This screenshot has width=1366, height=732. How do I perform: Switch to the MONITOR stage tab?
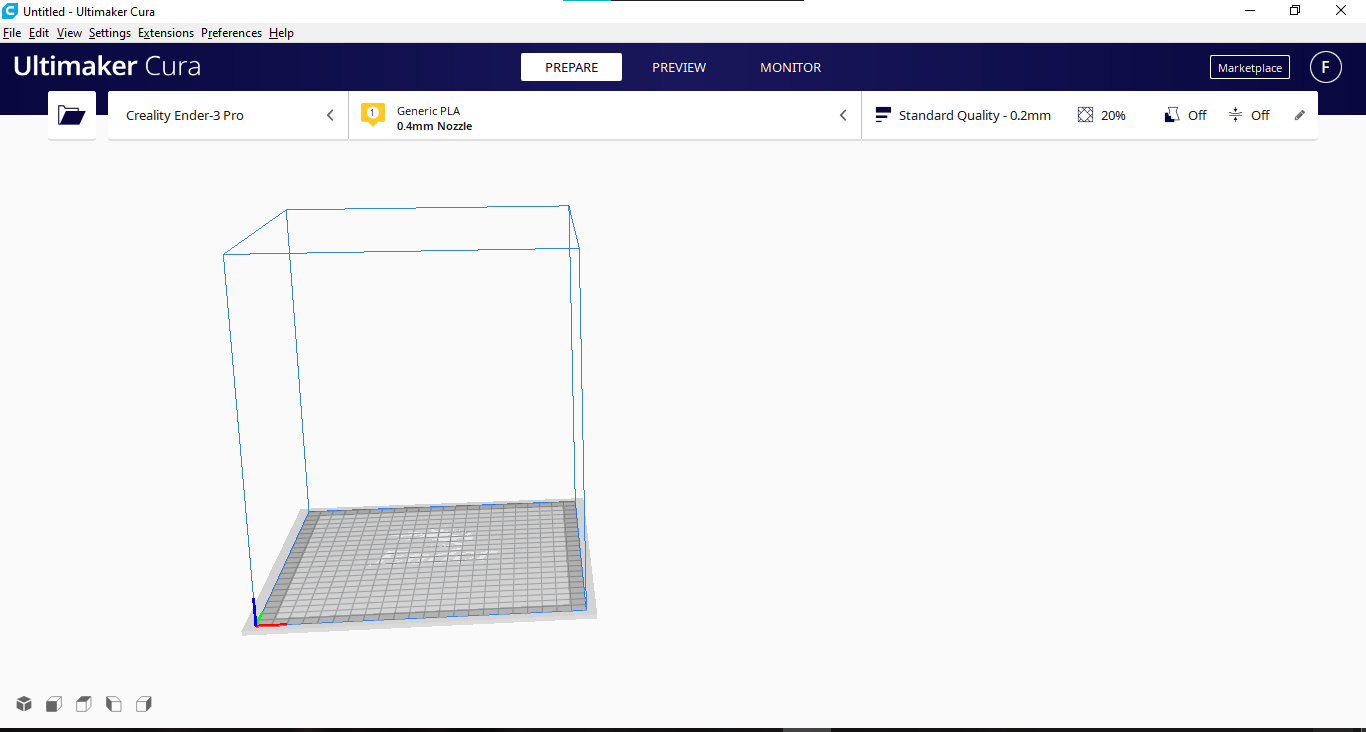coord(790,67)
